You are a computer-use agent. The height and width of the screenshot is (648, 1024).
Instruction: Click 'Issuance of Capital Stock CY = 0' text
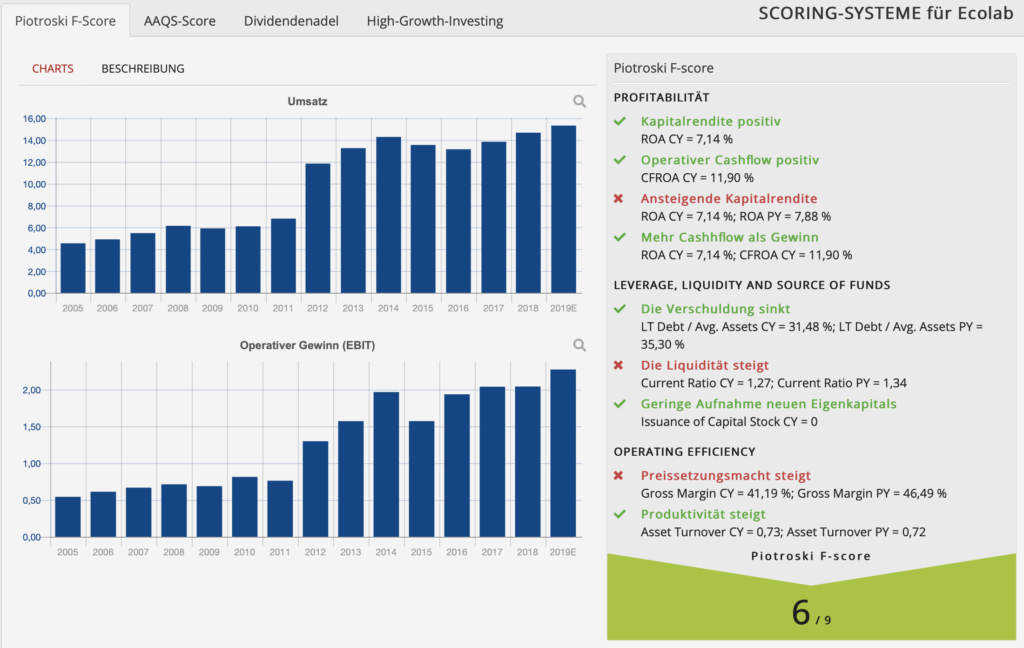point(729,421)
